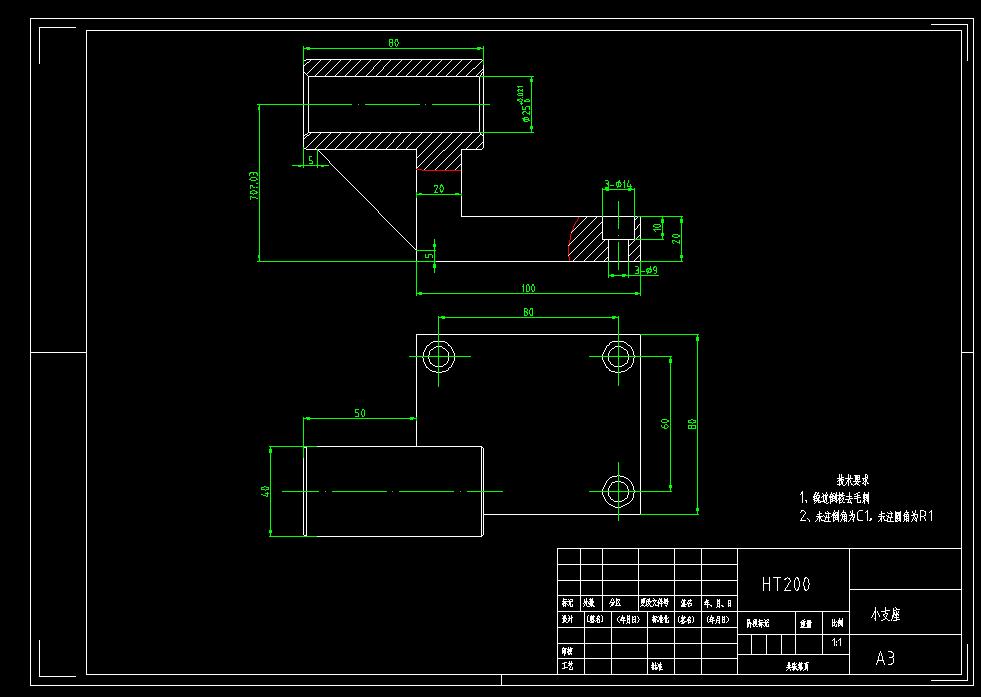Click the 80 dimension above the sleeve
981x697 pixels.
coord(393,43)
